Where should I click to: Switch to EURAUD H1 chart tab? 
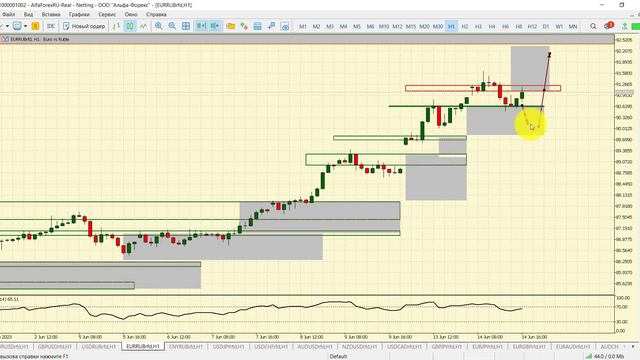tap(573, 347)
